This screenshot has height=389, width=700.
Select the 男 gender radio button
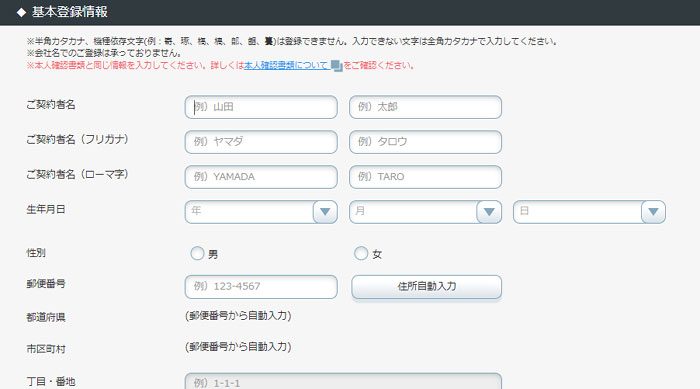(197, 254)
